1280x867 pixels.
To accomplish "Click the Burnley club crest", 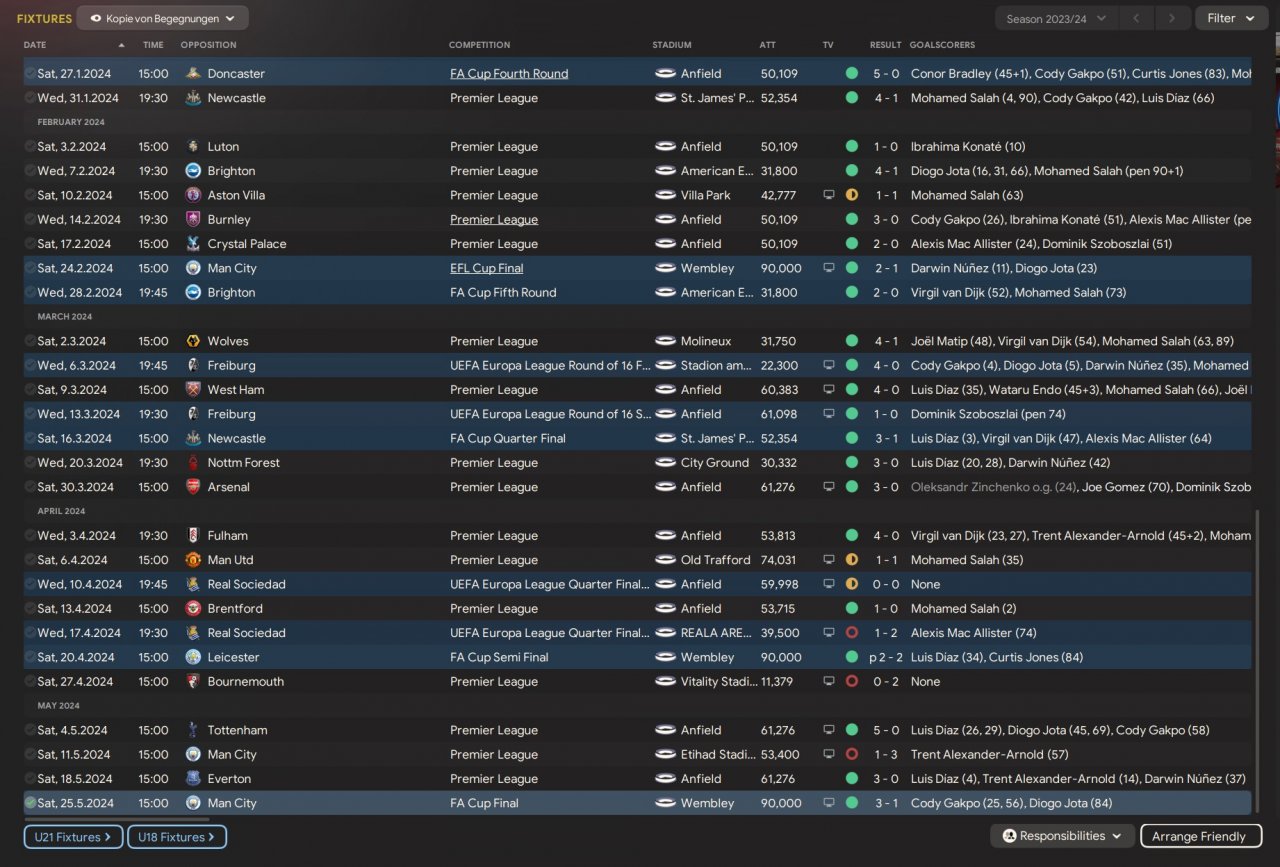I will 193,219.
